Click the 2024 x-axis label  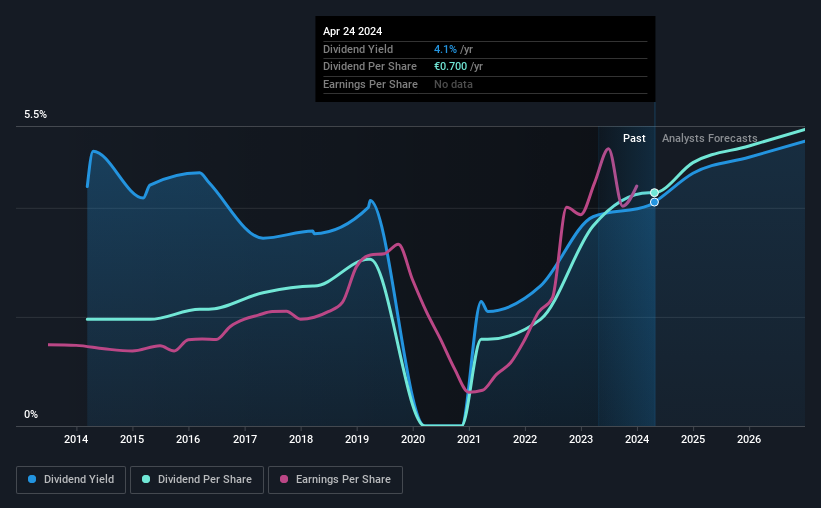pos(637,439)
